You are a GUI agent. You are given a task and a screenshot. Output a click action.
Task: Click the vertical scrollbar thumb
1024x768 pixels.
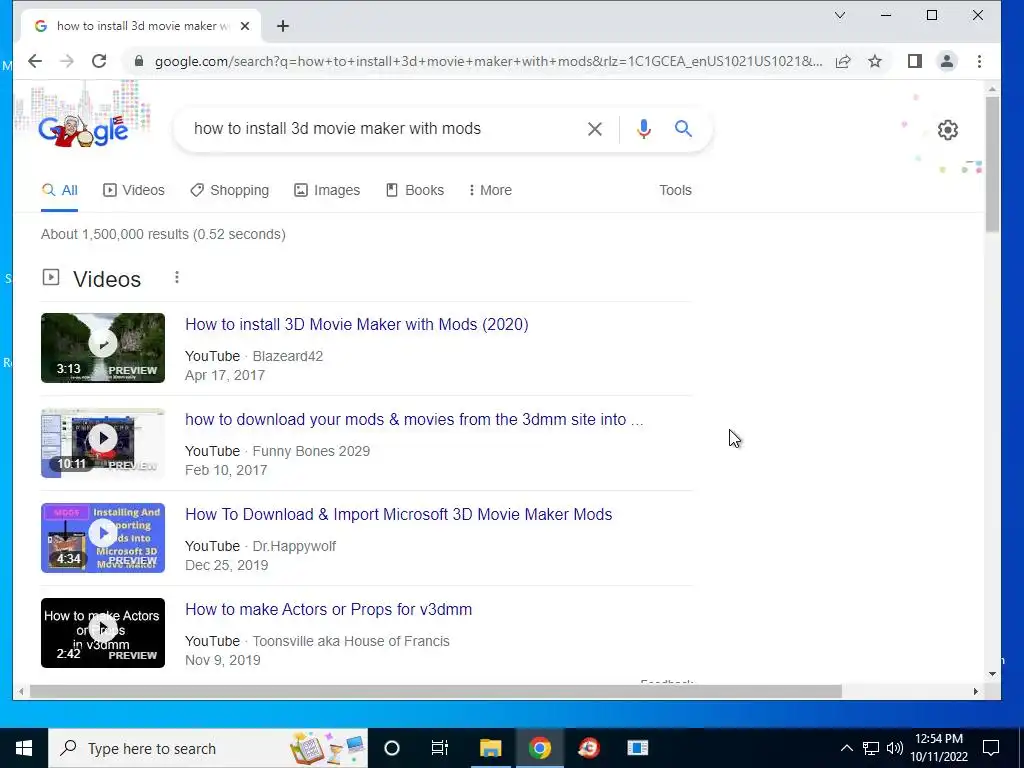click(x=992, y=163)
